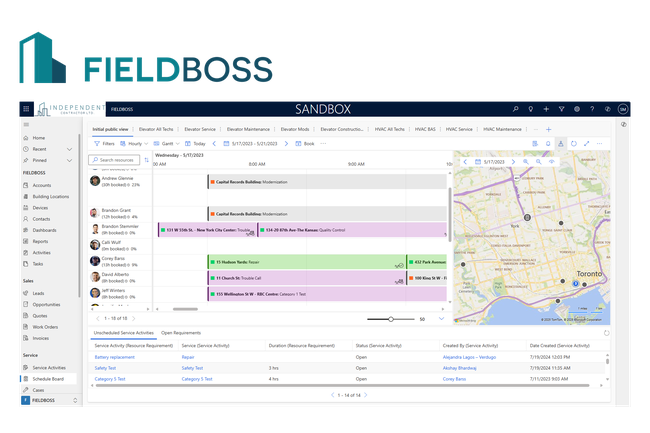The height and width of the screenshot is (433, 650).
Task: Go to next day on map
Action: pos(513,162)
